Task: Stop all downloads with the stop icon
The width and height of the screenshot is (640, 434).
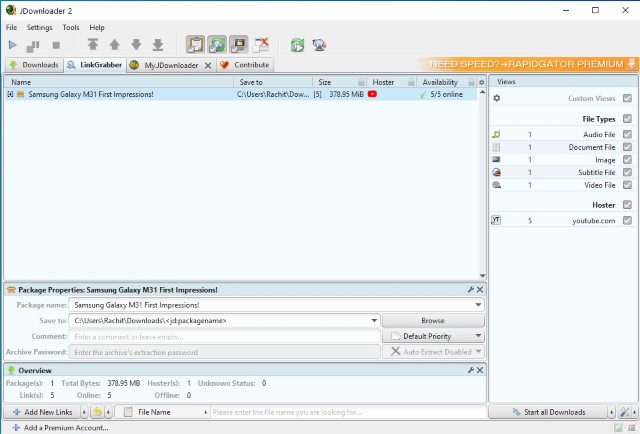Action: tap(56, 45)
